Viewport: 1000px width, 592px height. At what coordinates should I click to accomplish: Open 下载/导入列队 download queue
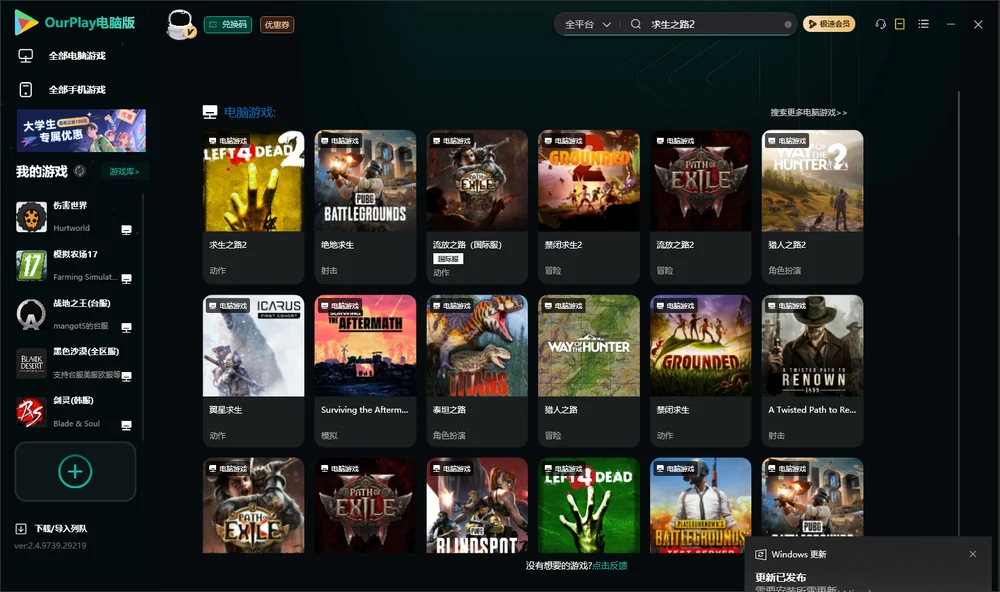tap(52, 528)
